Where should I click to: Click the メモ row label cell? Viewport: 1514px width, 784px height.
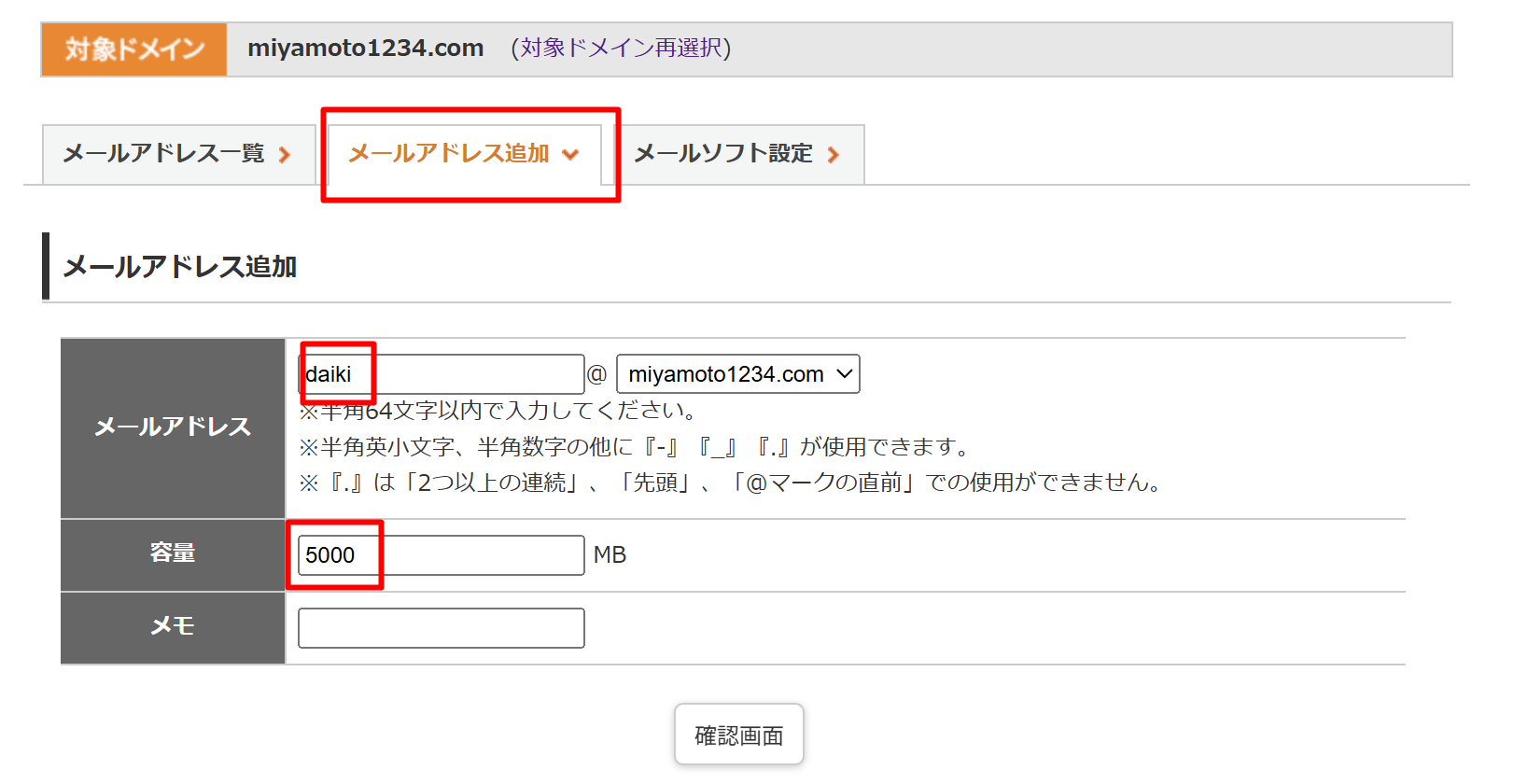click(x=173, y=627)
